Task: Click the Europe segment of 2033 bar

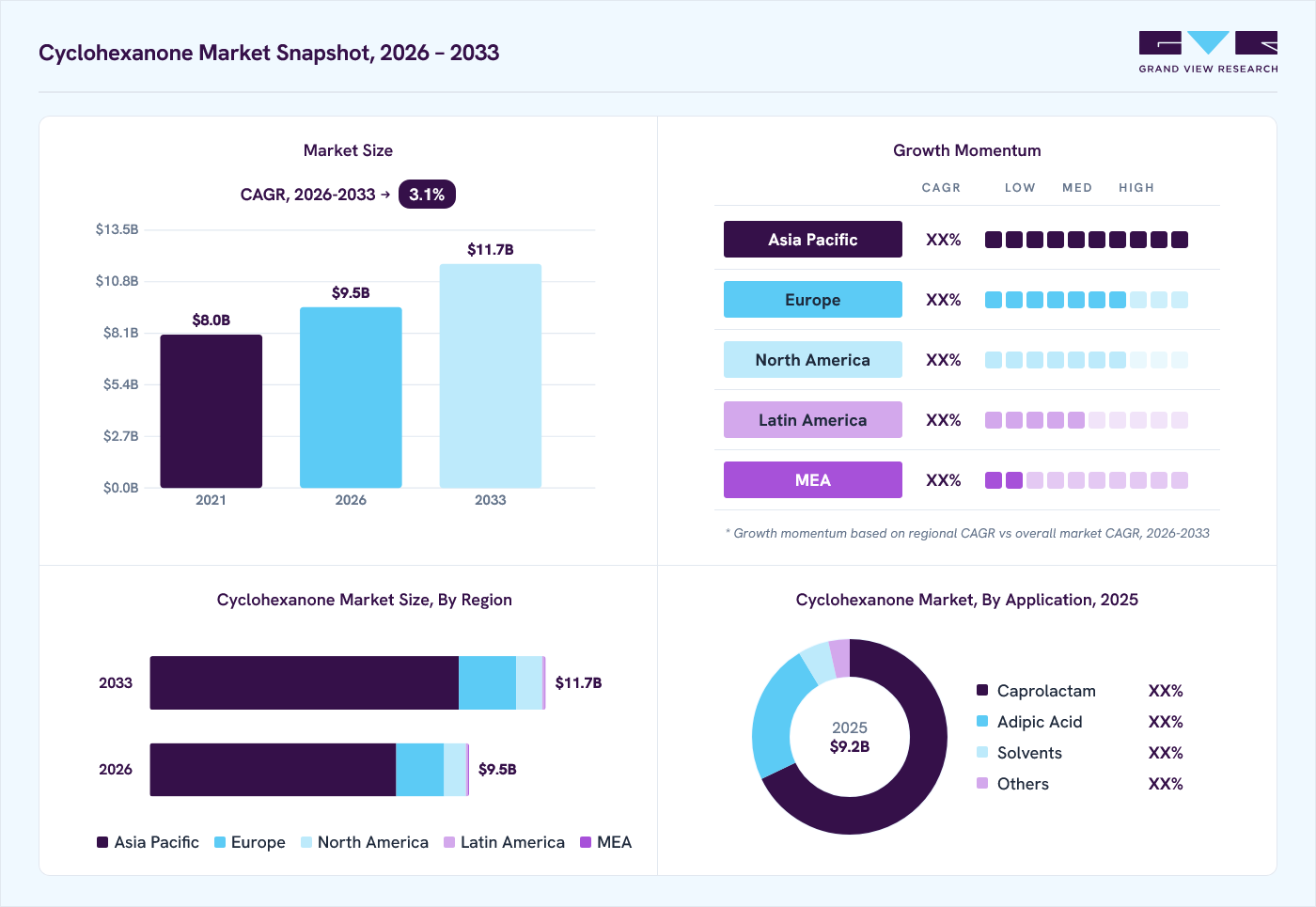Action: (487, 683)
